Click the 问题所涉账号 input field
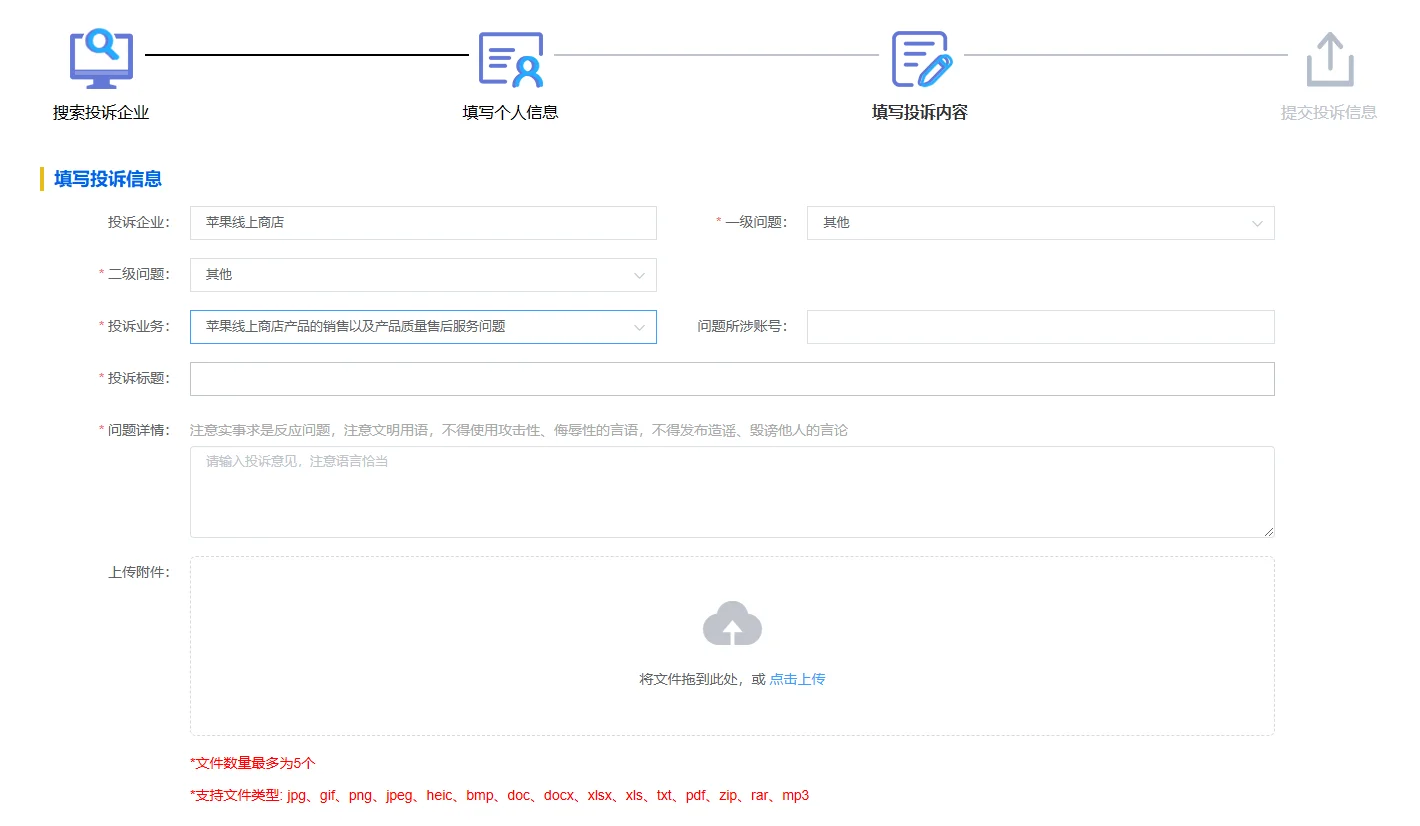 1040,326
